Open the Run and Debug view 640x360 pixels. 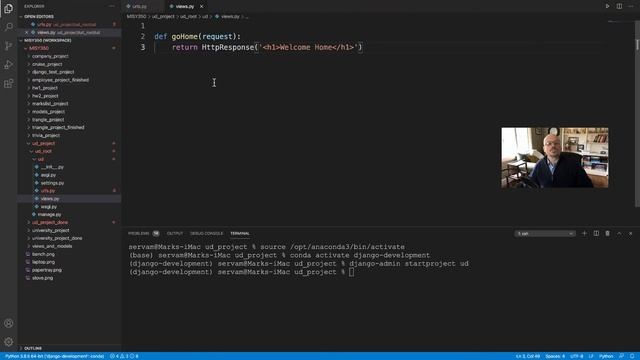coord(8,64)
